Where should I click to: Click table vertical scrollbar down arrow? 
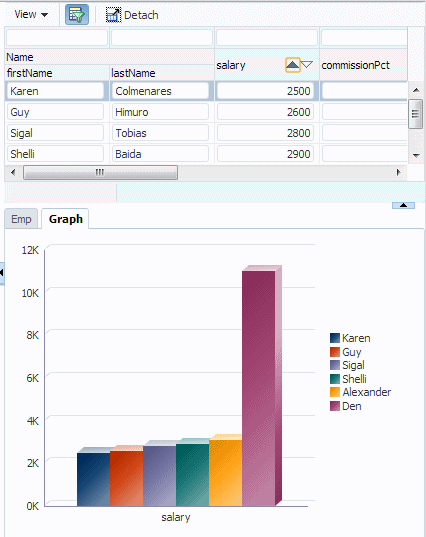[x=416, y=155]
